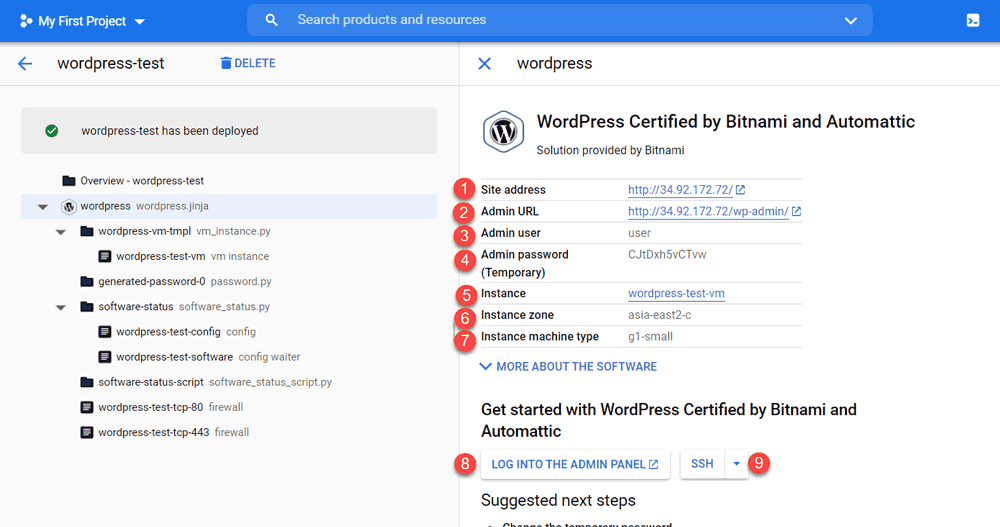The width and height of the screenshot is (1000, 527).
Task: Click 'Solution provided by Bitnami' text
Action: coord(610,151)
